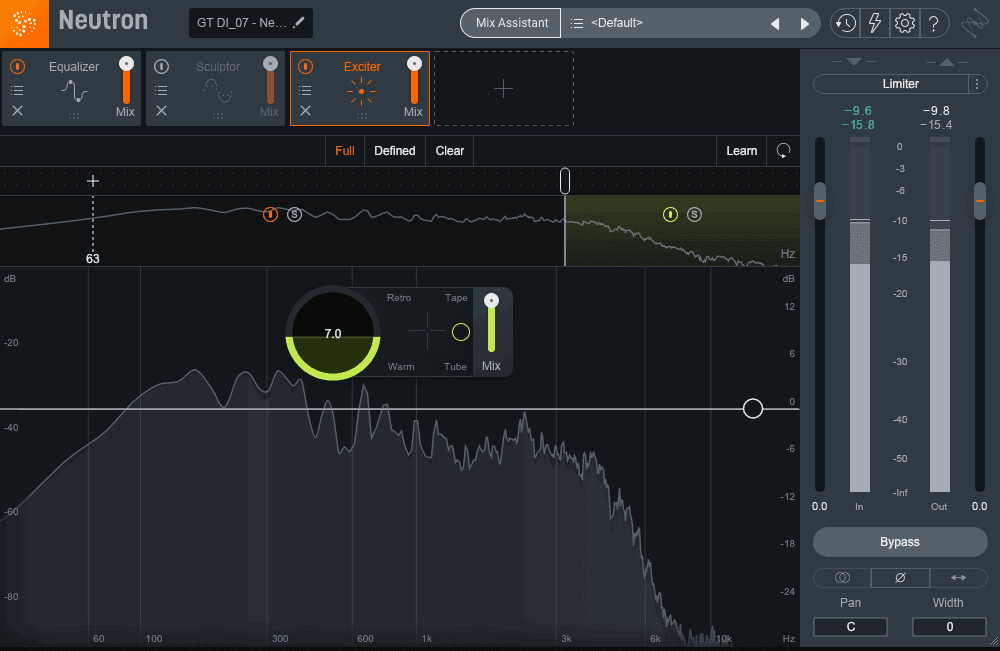Viewport: 1000px width, 651px height.
Task: Click the Retro/Tape/Warm/Tube XY pad puck
Action: click(461, 332)
